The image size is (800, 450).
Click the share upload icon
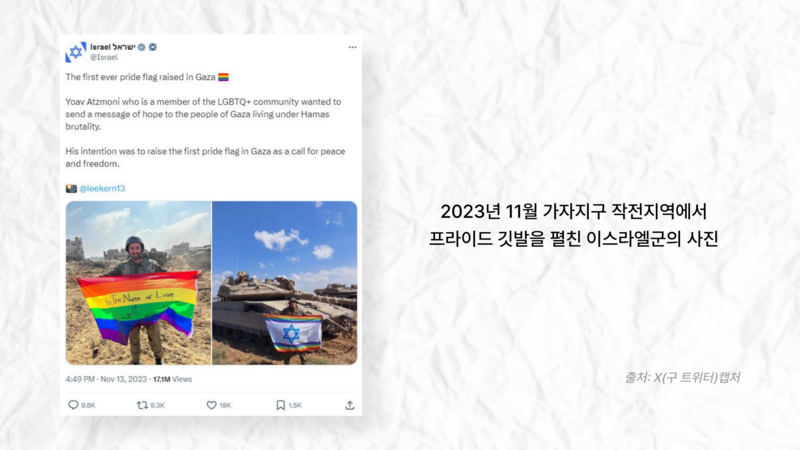[x=349, y=405]
